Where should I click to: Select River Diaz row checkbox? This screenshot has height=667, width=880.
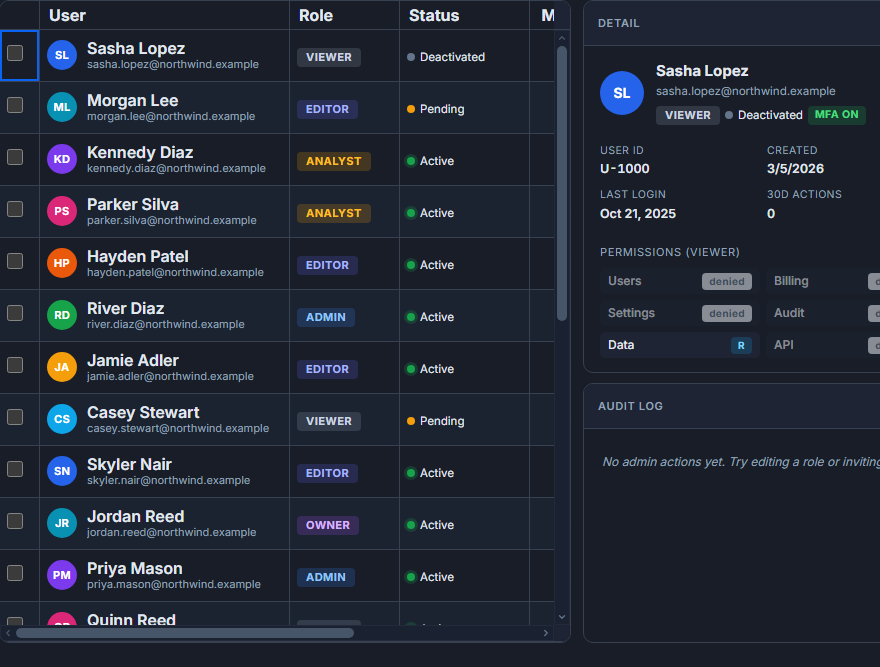(x=15, y=313)
